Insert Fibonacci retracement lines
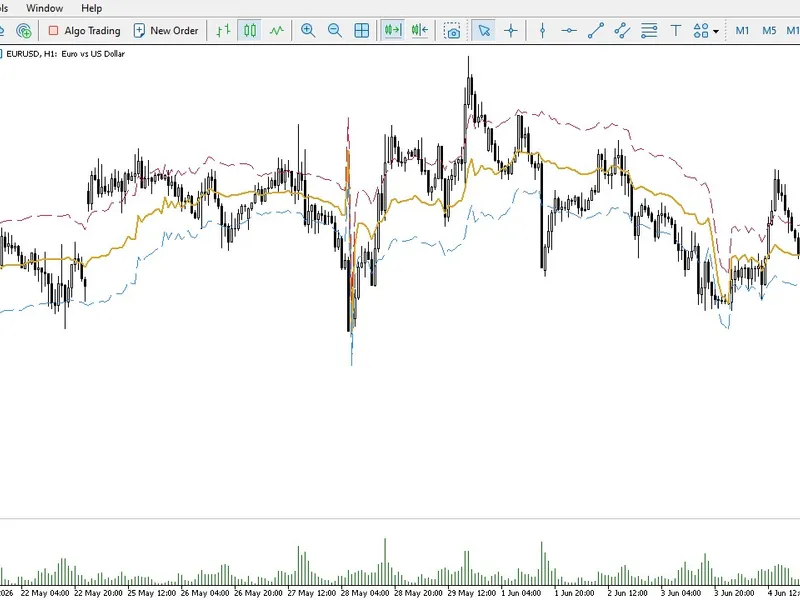This screenshot has height=600, width=800. (x=649, y=31)
